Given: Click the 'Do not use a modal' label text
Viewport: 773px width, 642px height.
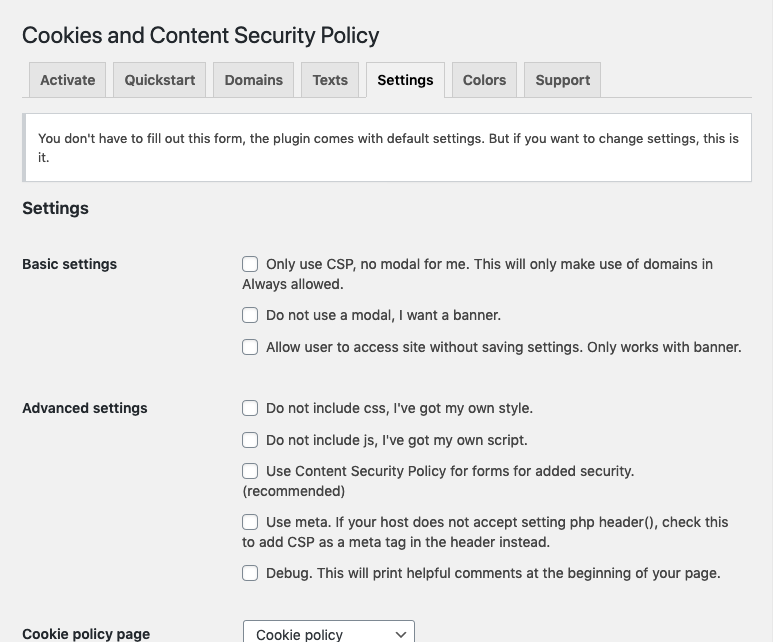Looking at the screenshot, I should click(383, 315).
